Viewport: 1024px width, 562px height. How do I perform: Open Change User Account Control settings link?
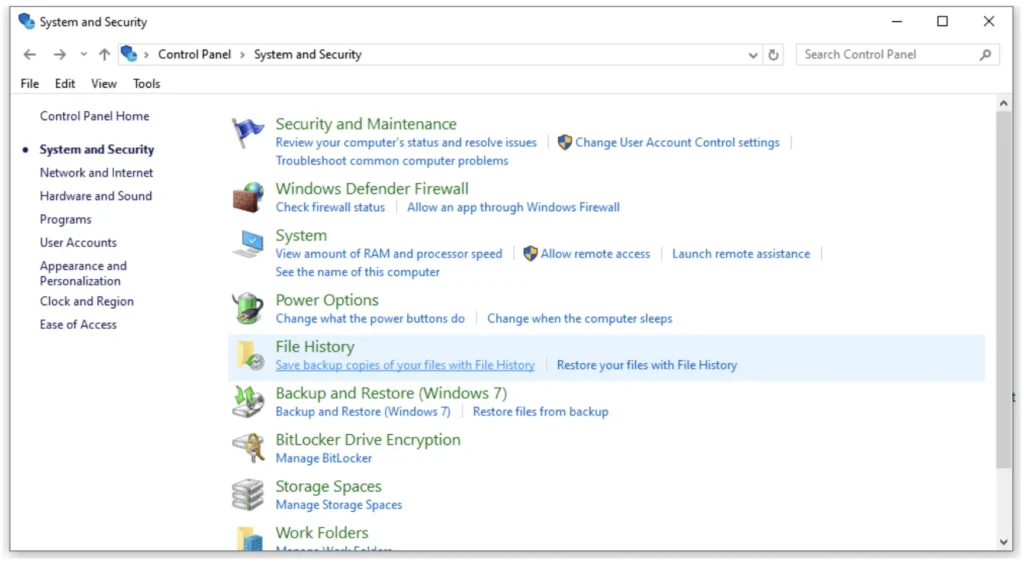[x=677, y=143]
